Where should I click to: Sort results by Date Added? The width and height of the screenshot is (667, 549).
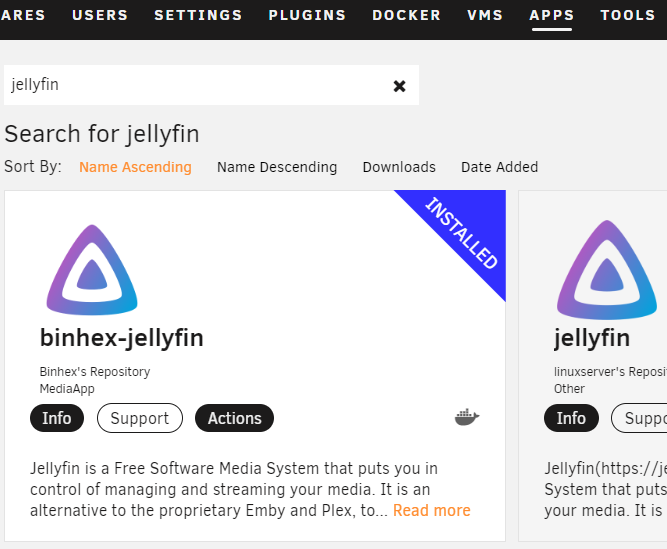pos(499,167)
